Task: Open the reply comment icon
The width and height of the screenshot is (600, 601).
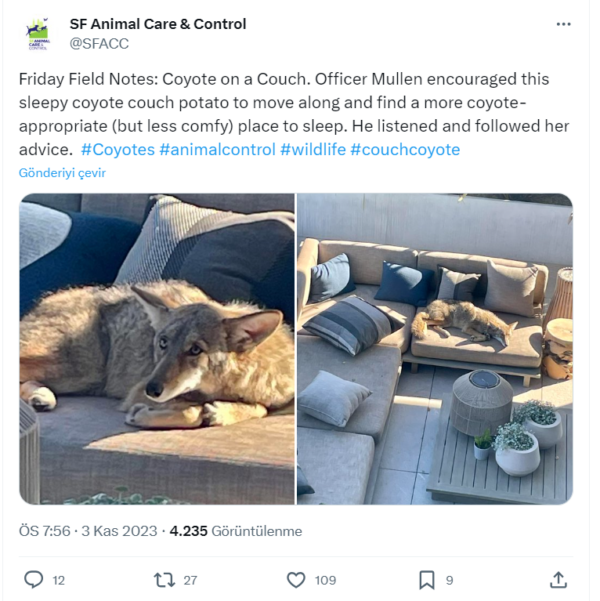Action: 34,579
